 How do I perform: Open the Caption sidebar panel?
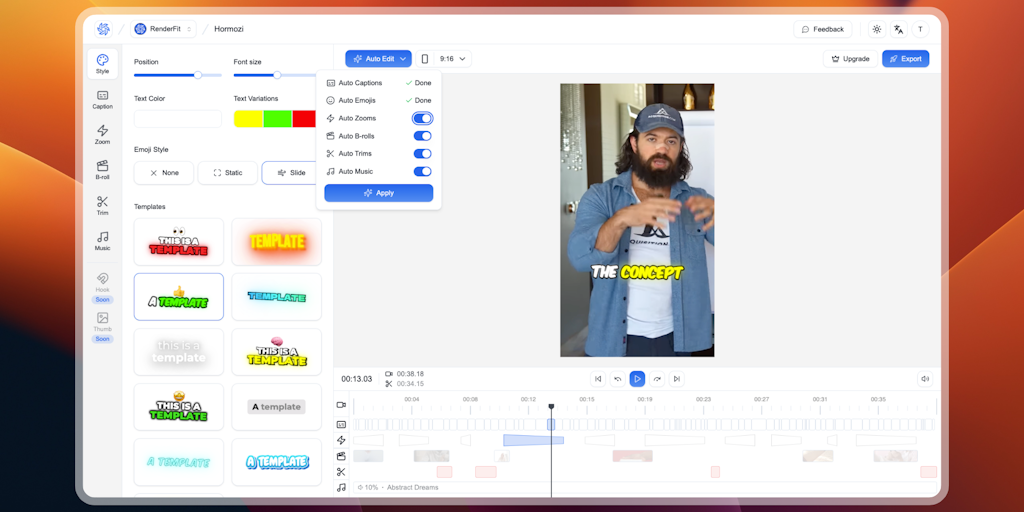[103, 99]
